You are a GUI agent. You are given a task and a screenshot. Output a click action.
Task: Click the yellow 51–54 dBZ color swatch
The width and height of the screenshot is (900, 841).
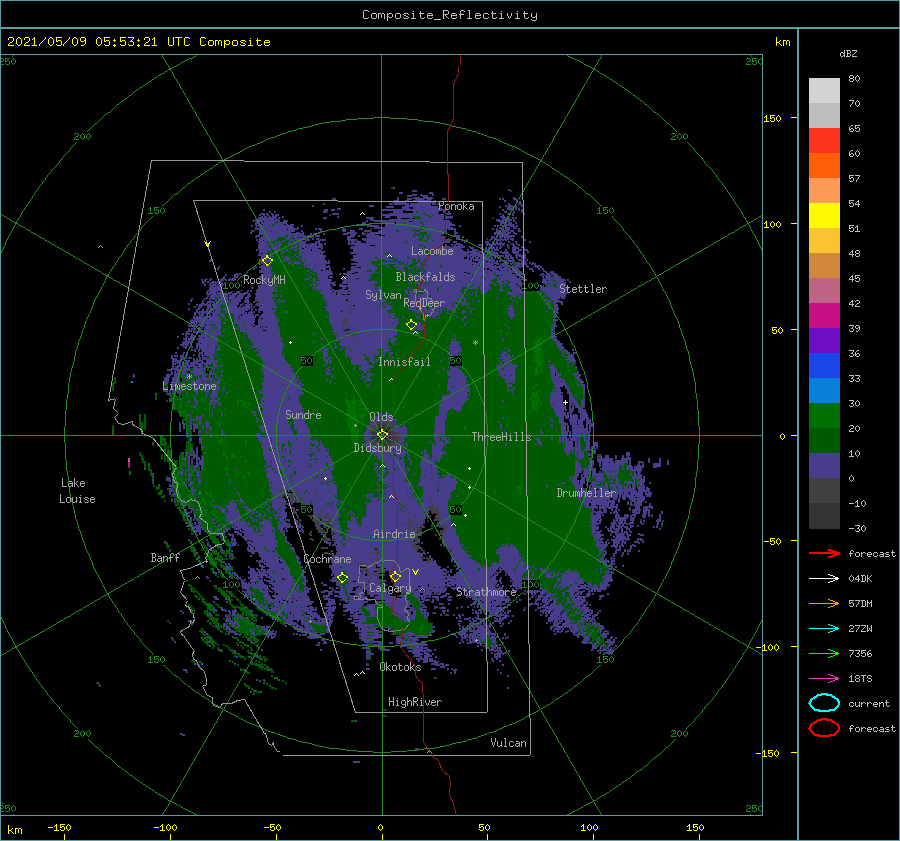tap(824, 216)
